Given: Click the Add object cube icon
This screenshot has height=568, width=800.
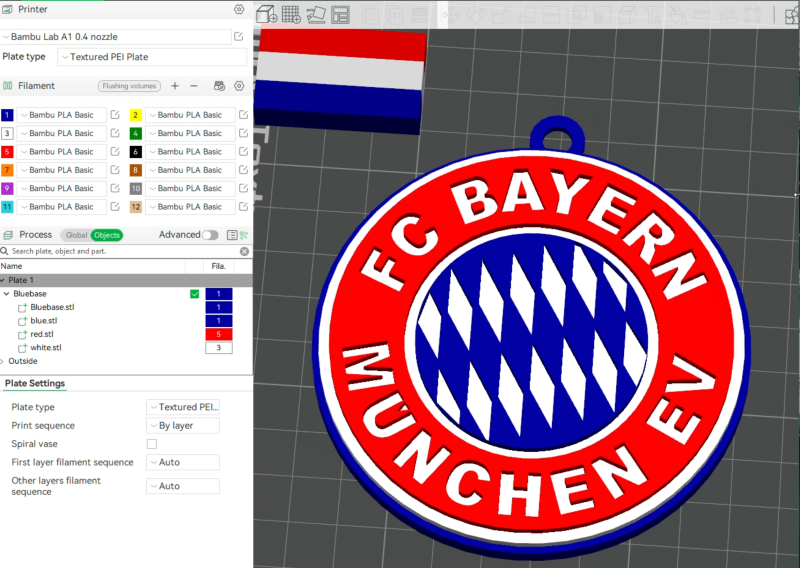Looking at the screenshot, I should (266, 14).
